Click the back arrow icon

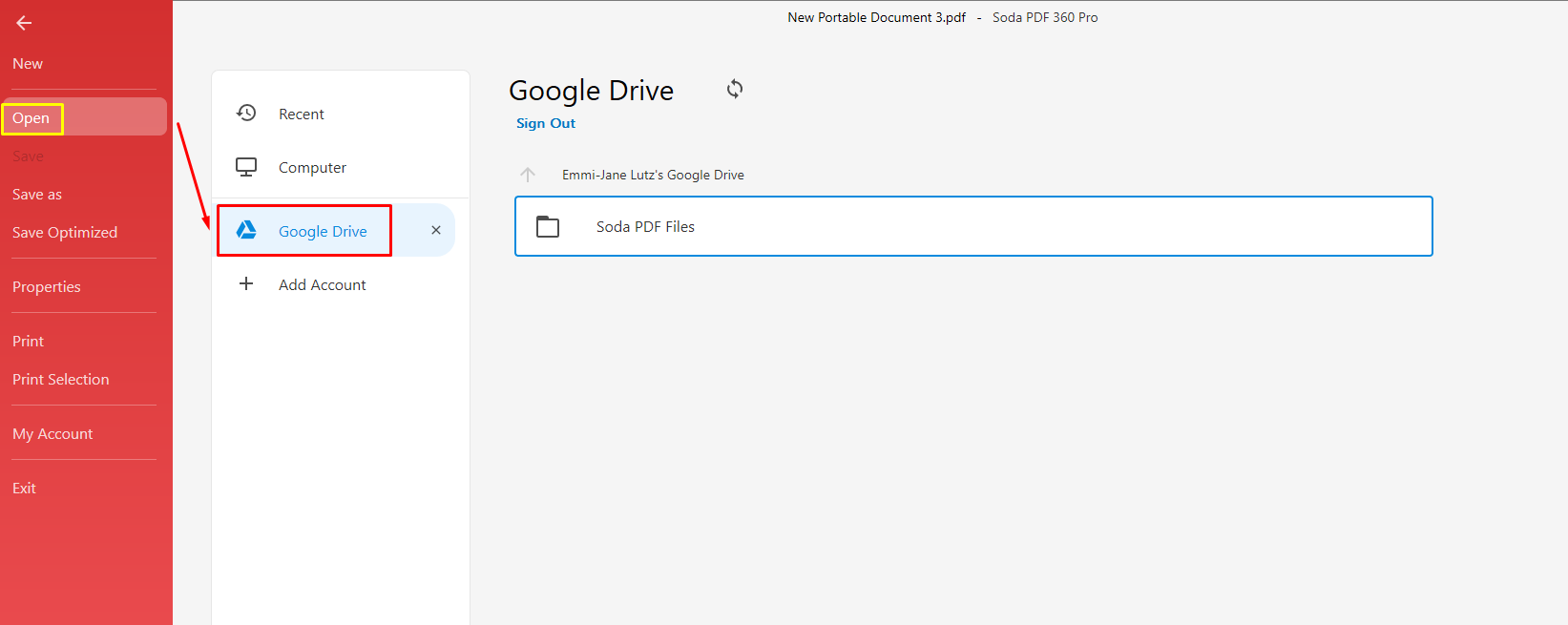pyautogui.click(x=24, y=23)
